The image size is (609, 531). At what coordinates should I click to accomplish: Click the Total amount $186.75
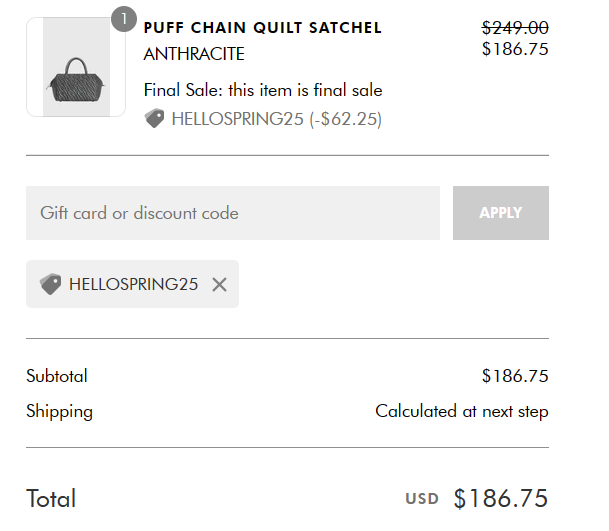click(x=501, y=498)
